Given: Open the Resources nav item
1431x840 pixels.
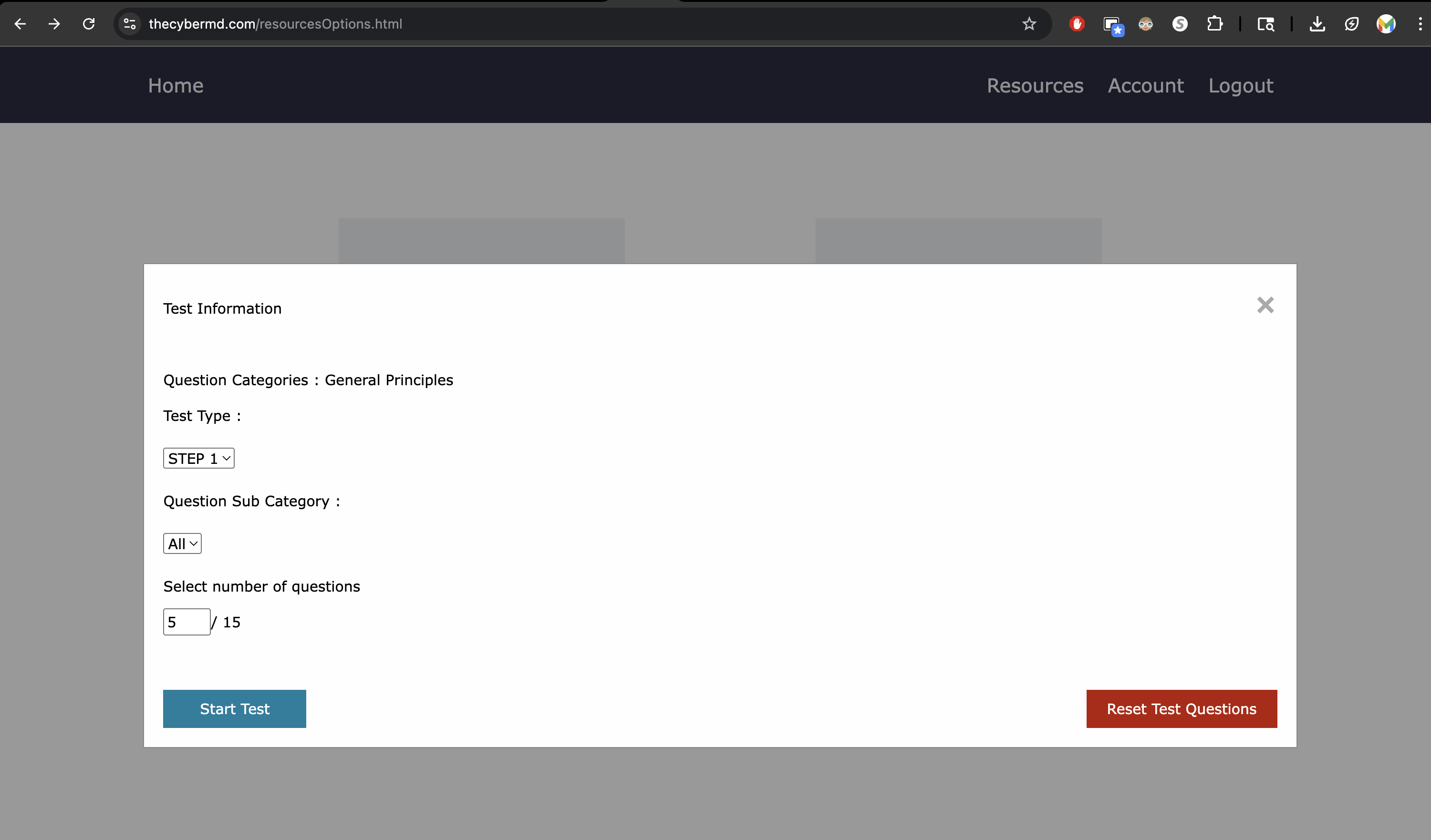Looking at the screenshot, I should point(1035,86).
